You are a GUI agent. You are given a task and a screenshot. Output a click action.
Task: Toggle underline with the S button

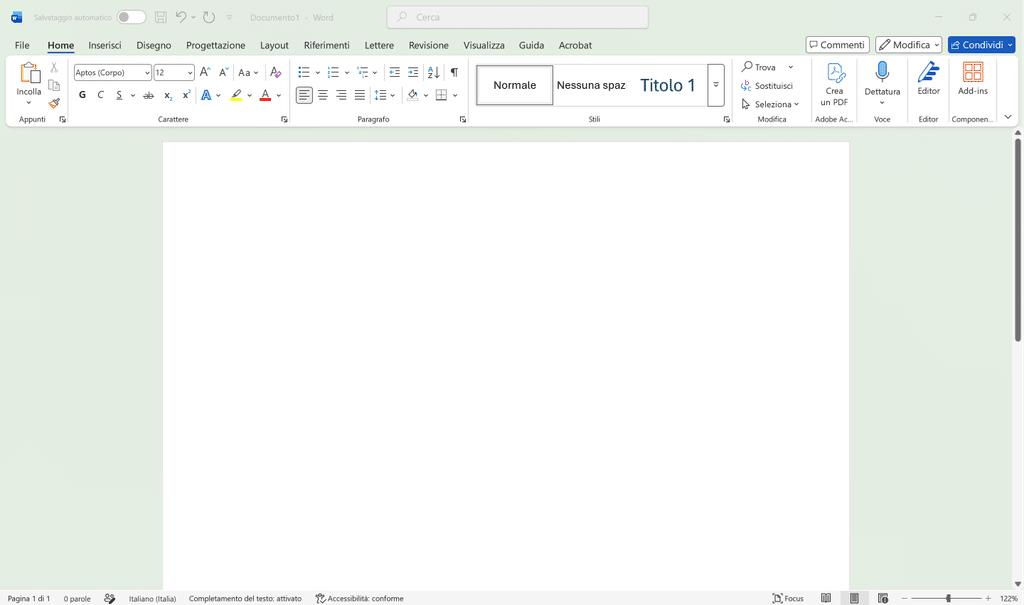[119, 95]
